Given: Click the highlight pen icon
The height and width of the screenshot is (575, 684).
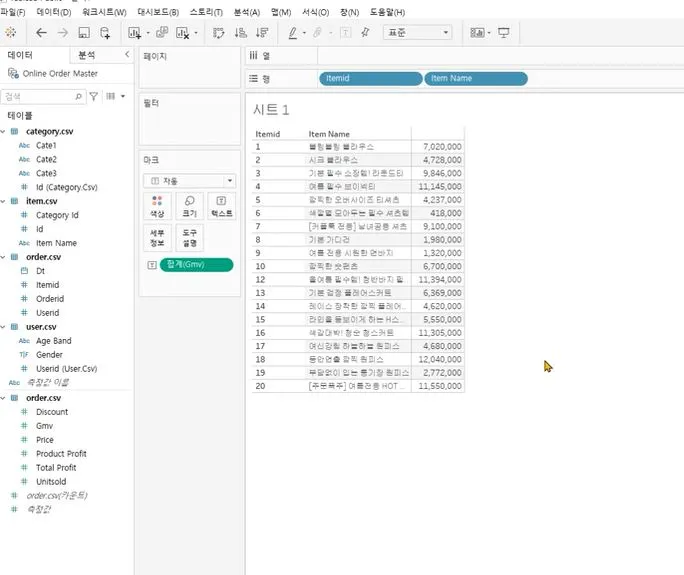Looking at the screenshot, I should tap(293, 33).
